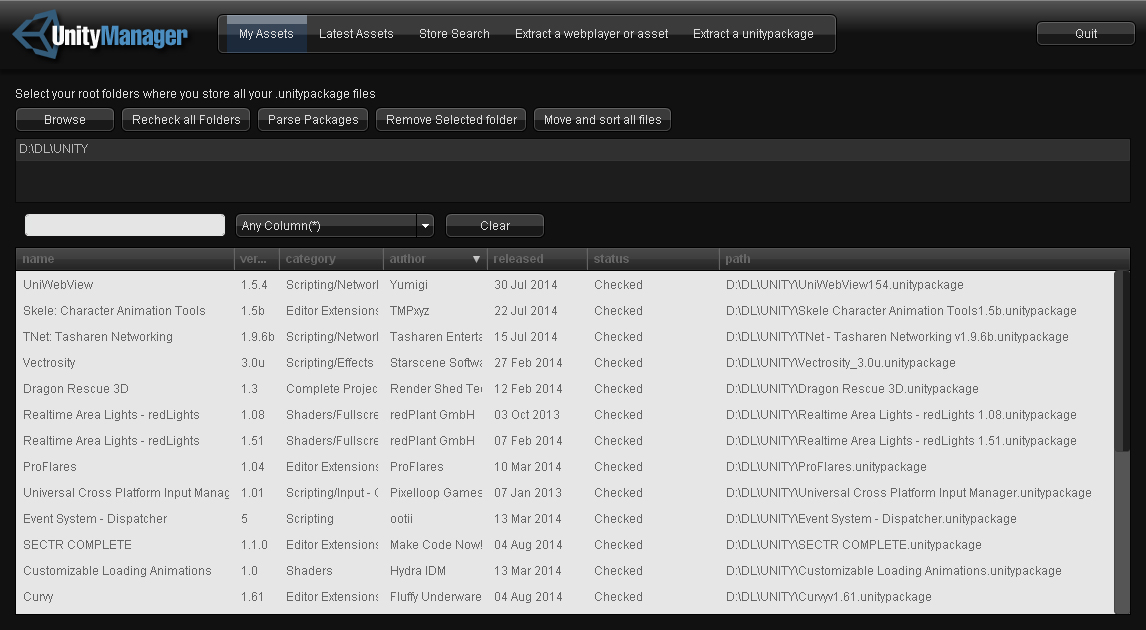Select Skele: Character Animation Tools row
Image resolution: width=1146 pixels, height=630 pixels.
point(566,311)
